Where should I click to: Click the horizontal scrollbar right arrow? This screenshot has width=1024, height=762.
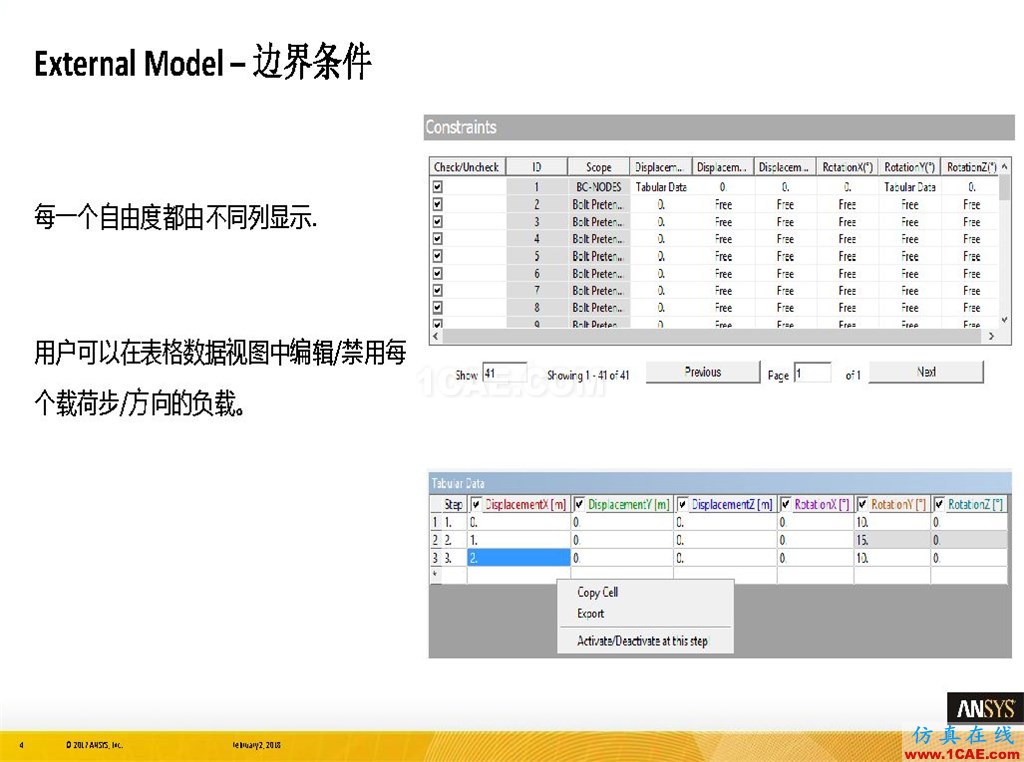pyautogui.click(x=991, y=336)
